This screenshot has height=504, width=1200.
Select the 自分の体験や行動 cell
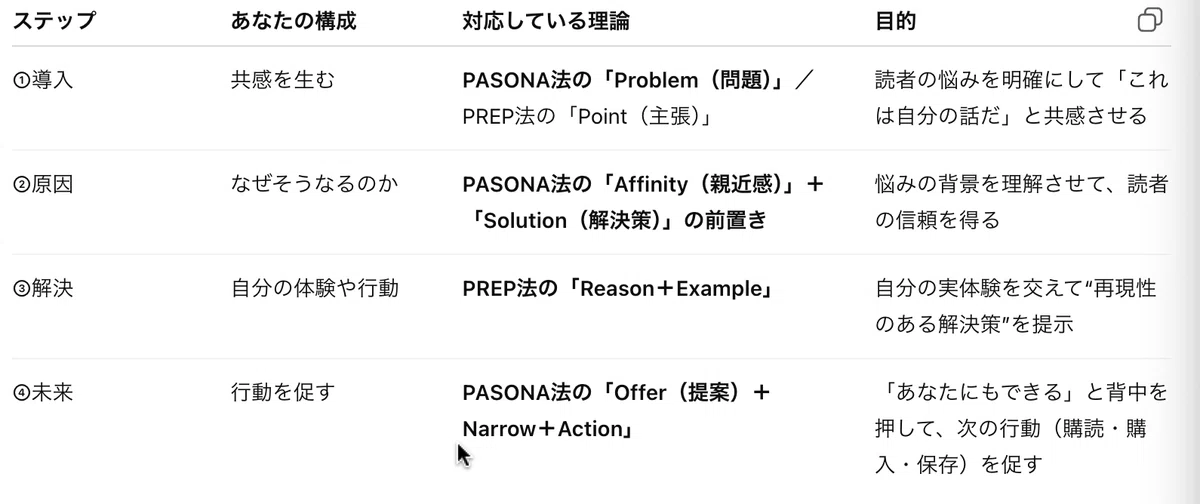[x=314, y=289]
